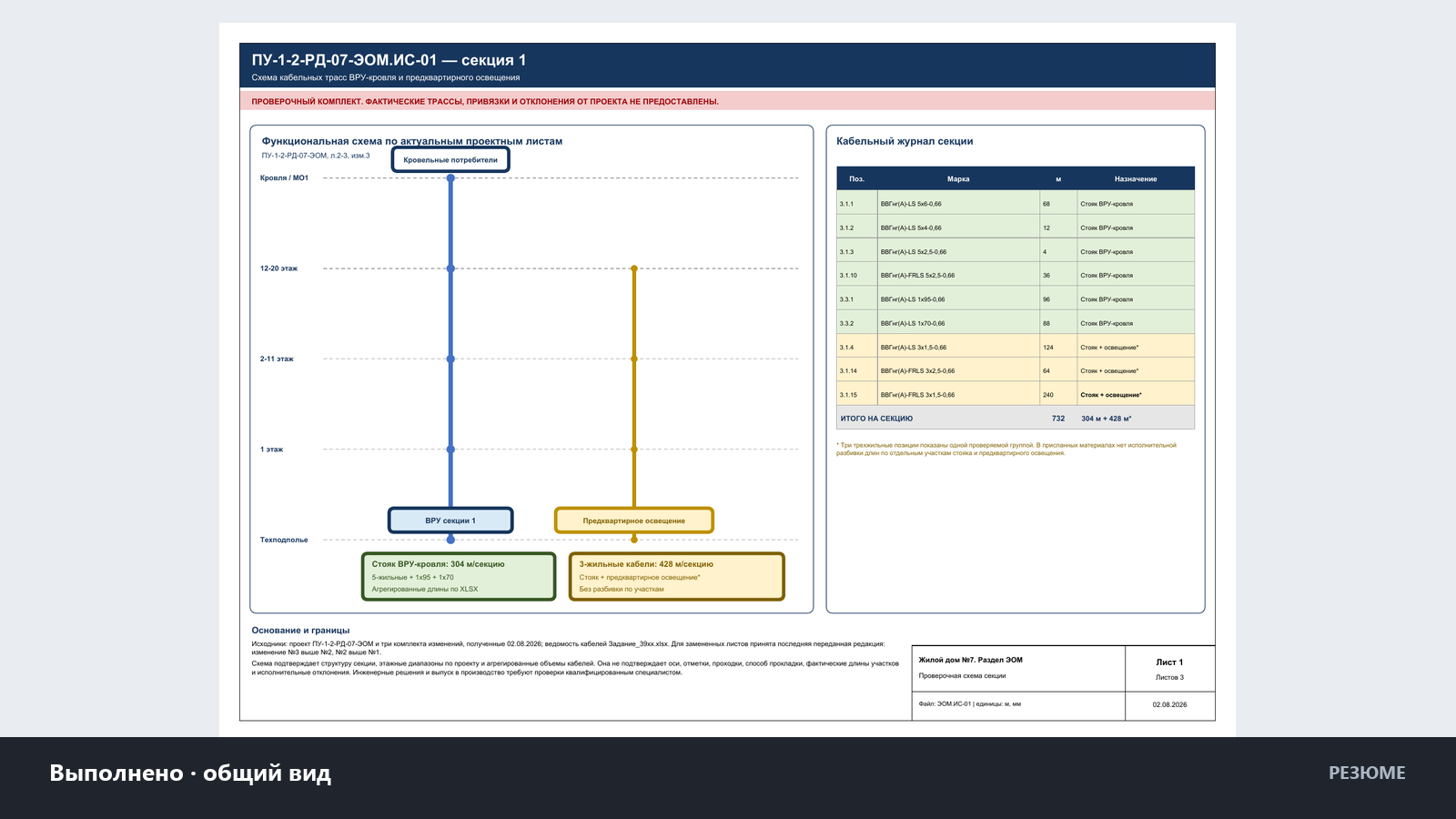Click the green "Стояк ВРУ-кровля: 304 м/секцию" summary box
This screenshot has height=819, width=1456.
coord(459,576)
